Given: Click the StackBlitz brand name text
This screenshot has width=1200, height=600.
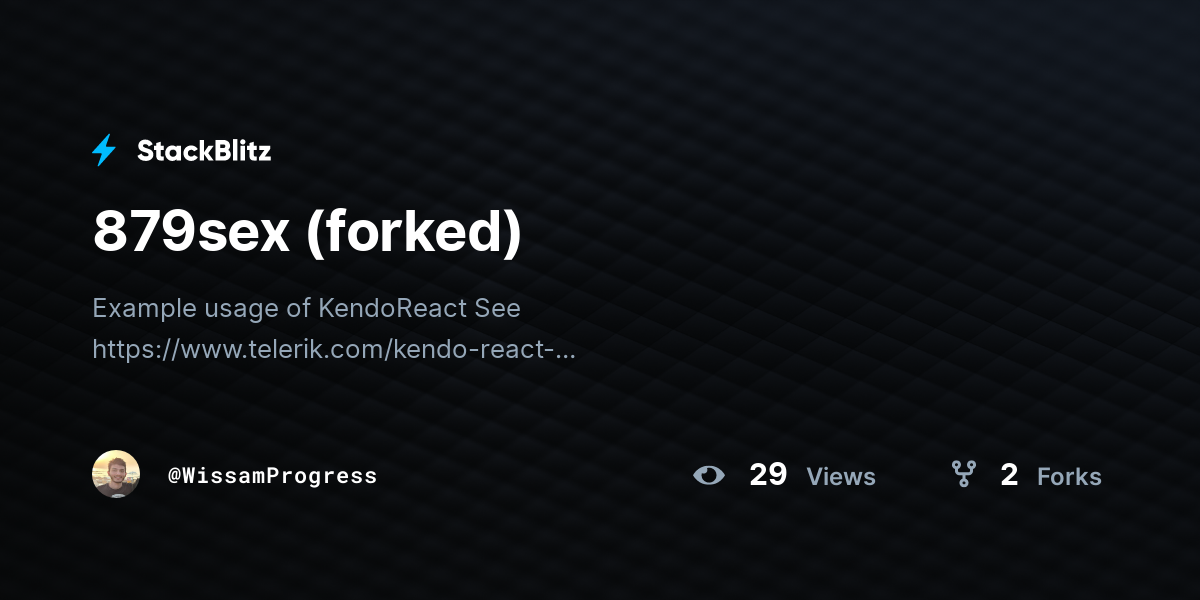Looking at the screenshot, I should point(204,151).
